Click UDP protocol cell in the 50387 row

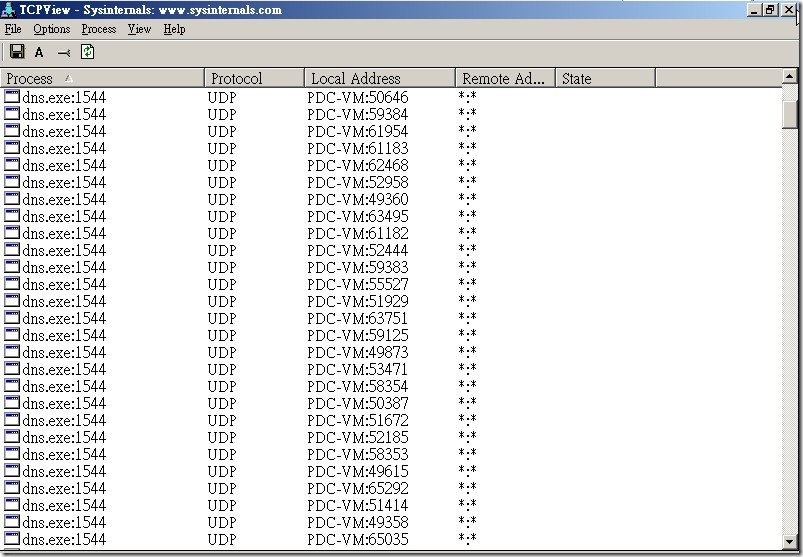pos(222,403)
